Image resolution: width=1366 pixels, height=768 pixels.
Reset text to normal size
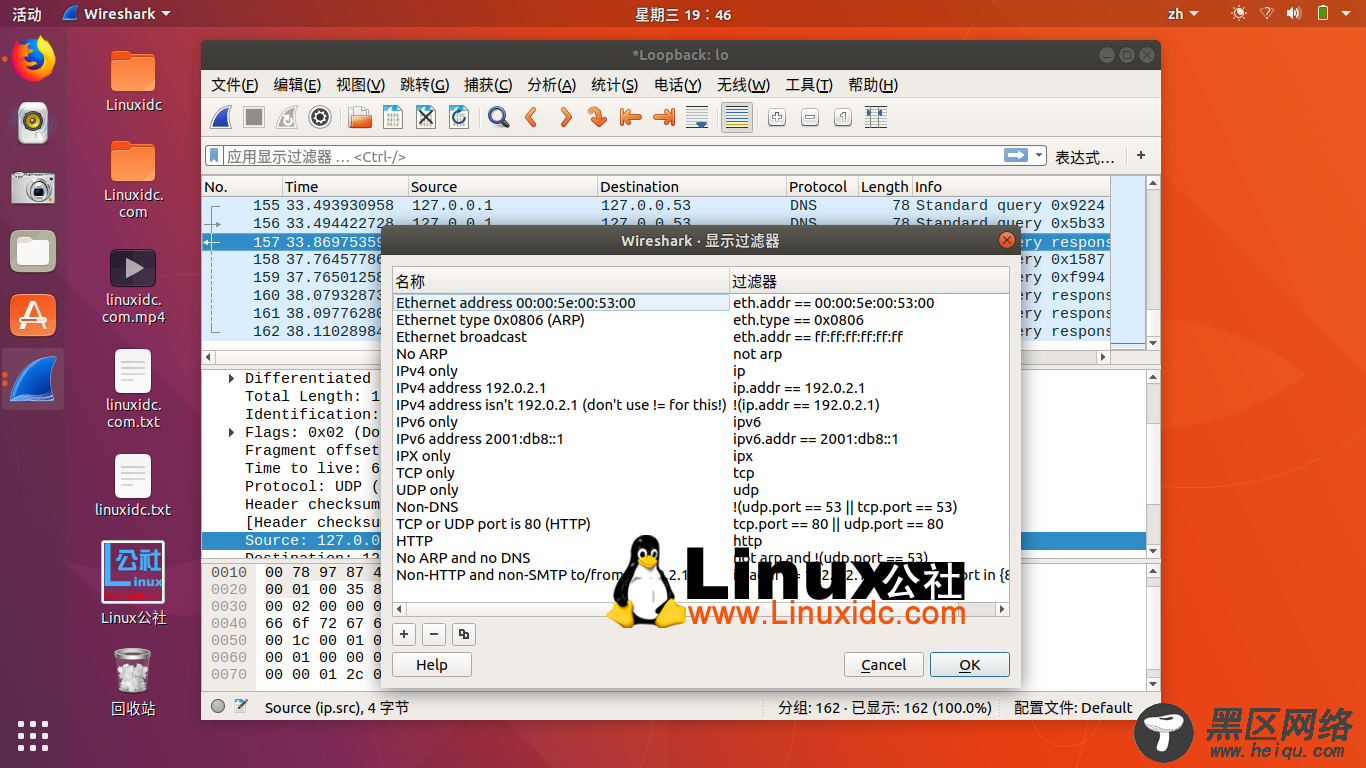click(843, 117)
